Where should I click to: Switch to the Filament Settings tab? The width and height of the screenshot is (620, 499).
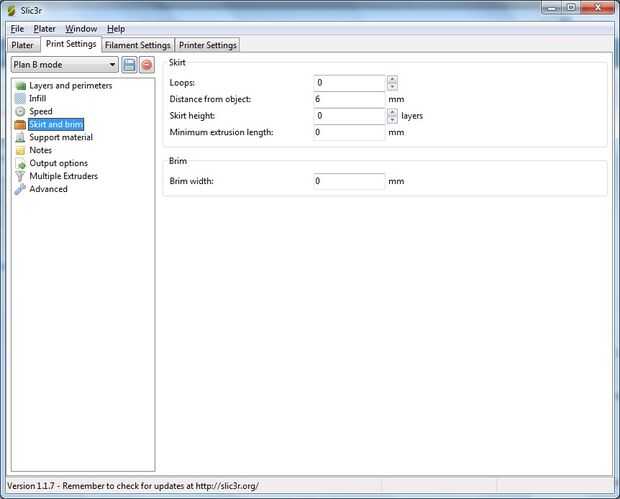click(x=138, y=45)
